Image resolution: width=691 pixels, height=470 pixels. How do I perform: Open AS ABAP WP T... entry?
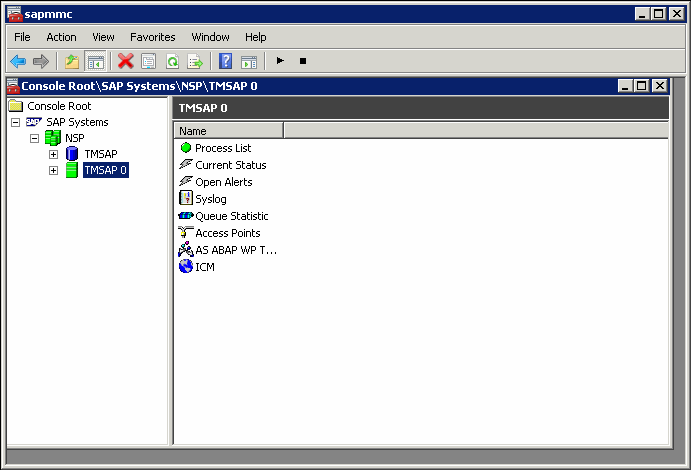tap(236, 250)
